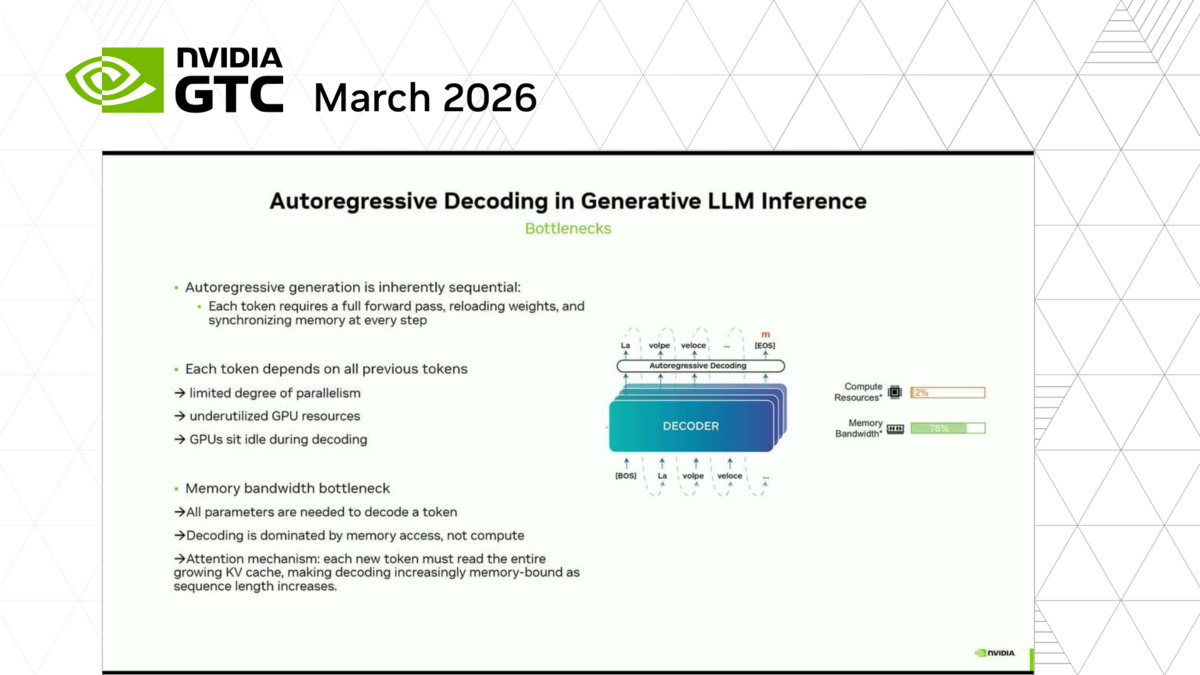Click the red 'm' above the [EOS] token

coord(766,334)
